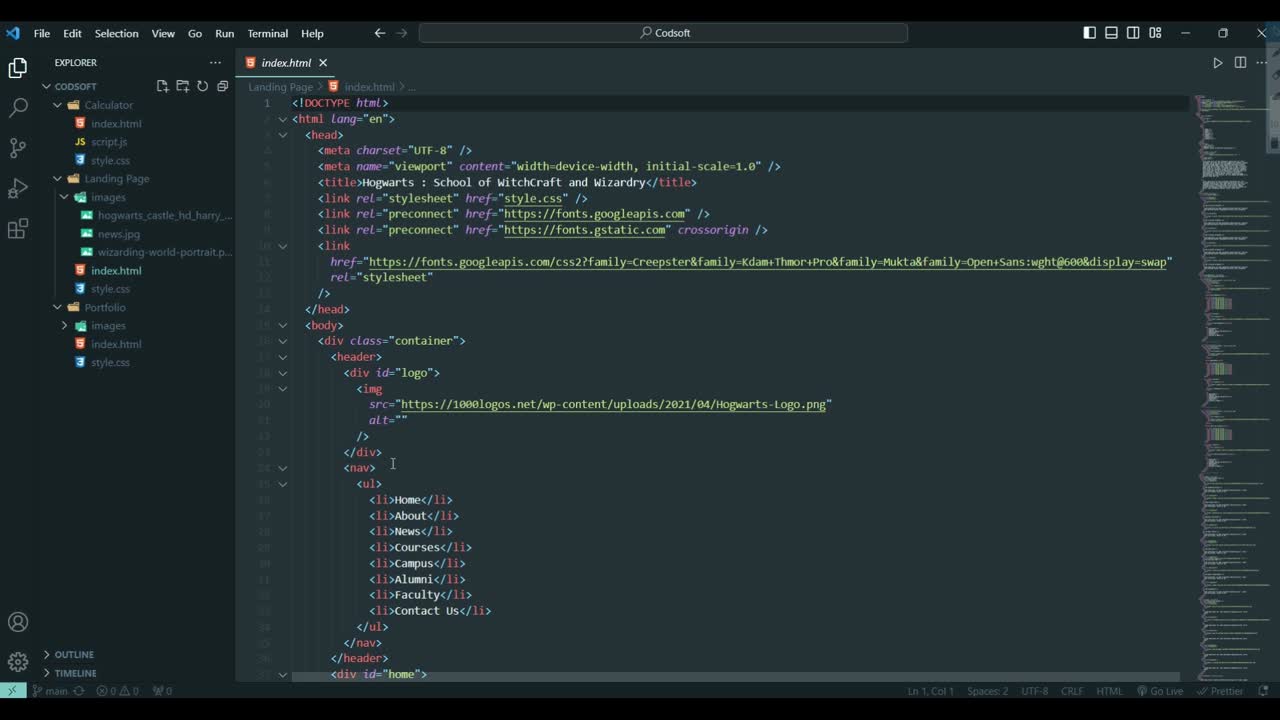Click the horizontal scrollbar under the code
Viewport: 1280px width, 720px height.
(x=735, y=677)
